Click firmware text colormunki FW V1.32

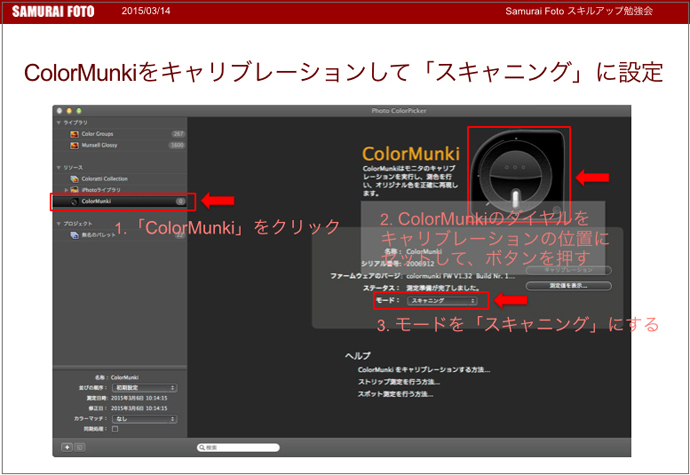[439, 276]
